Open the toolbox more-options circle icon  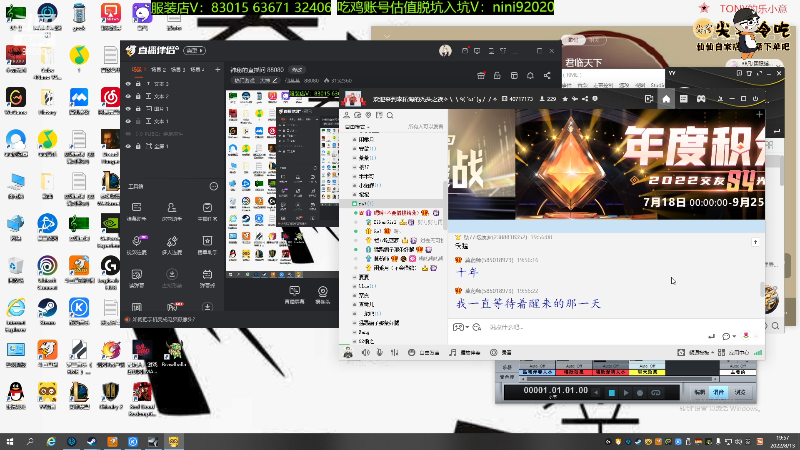214,187
